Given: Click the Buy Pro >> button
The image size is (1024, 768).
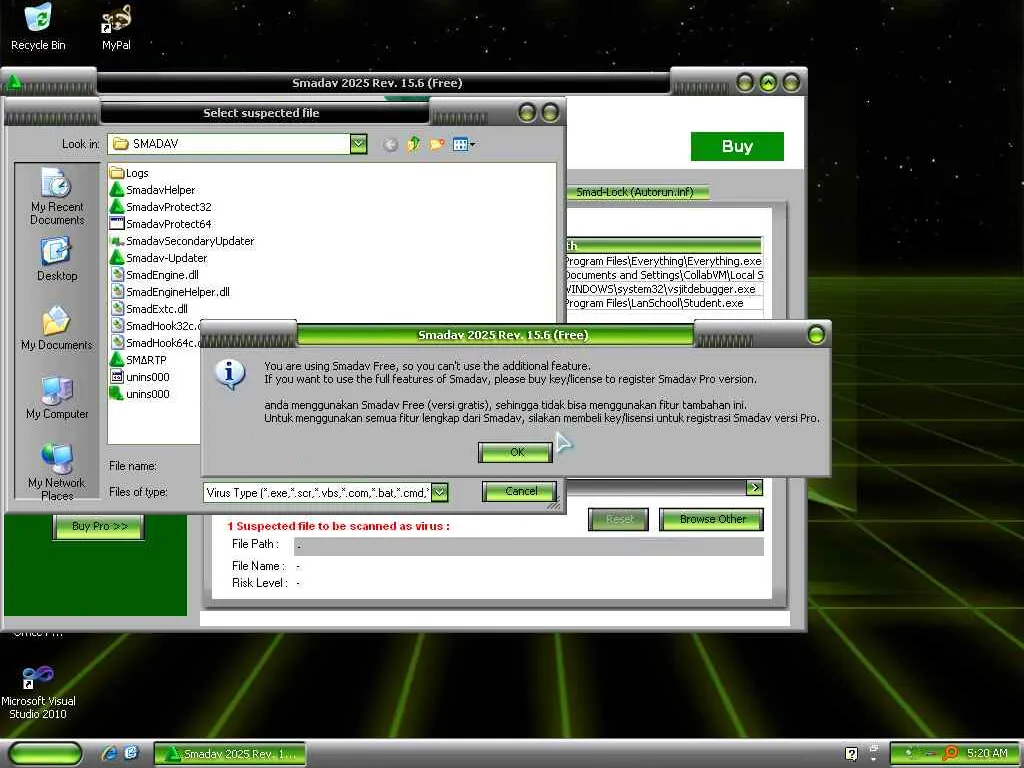Looking at the screenshot, I should [99, 526].
